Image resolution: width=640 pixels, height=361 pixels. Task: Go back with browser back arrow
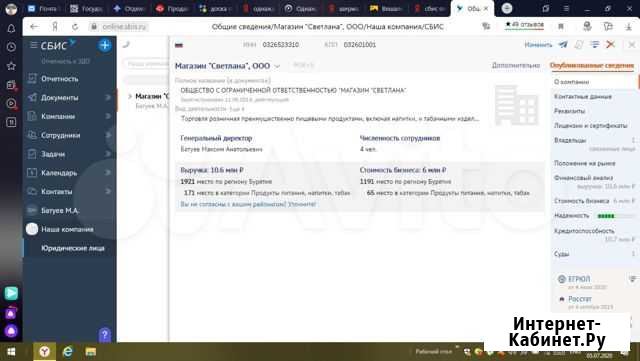click(34, 27)
